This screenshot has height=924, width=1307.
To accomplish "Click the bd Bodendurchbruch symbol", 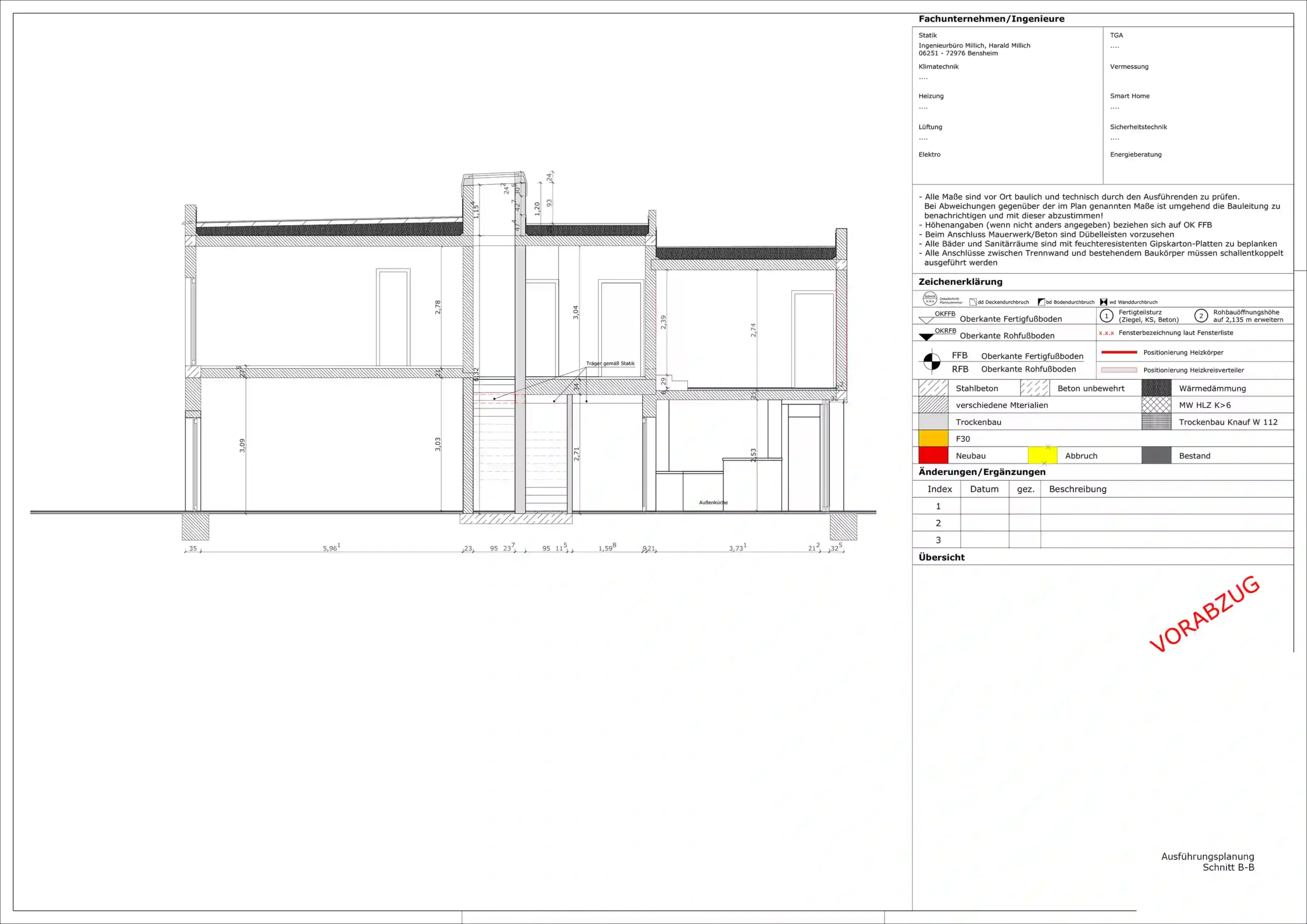I will [1041, 302].
